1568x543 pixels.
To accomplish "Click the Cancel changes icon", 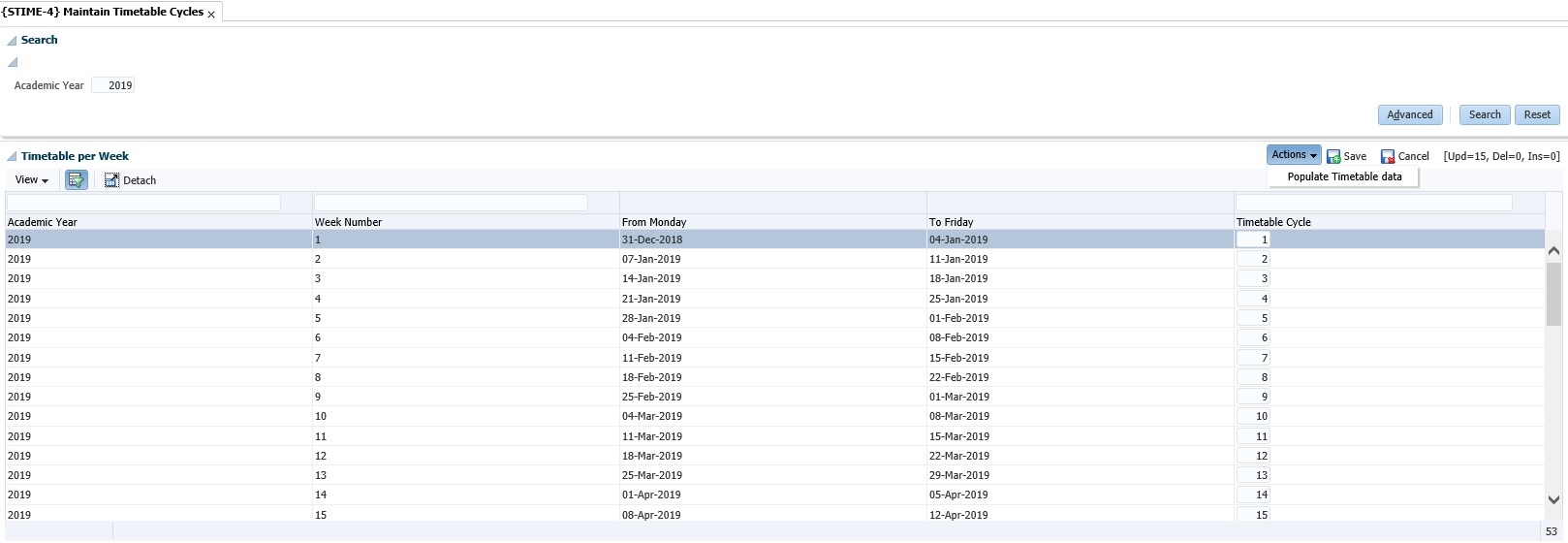I will (x=1388, y=157).
